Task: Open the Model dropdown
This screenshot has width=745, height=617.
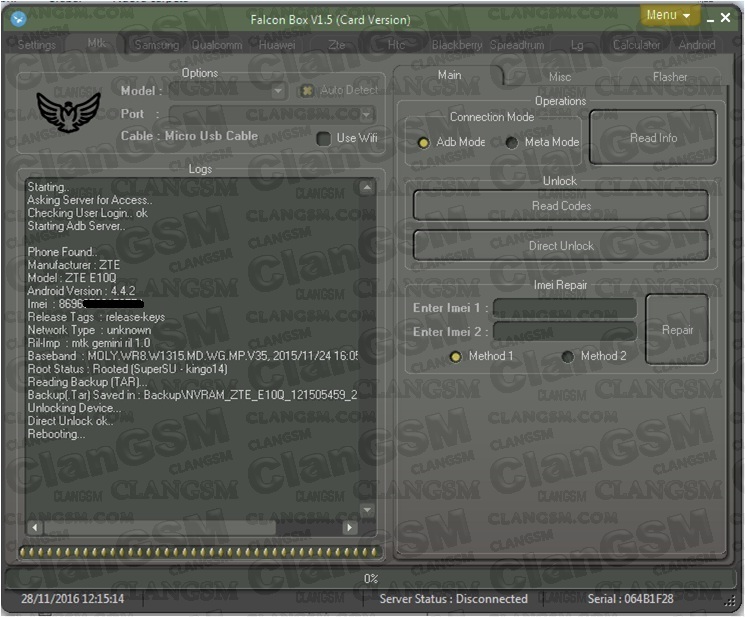Action: click(228, 91)
